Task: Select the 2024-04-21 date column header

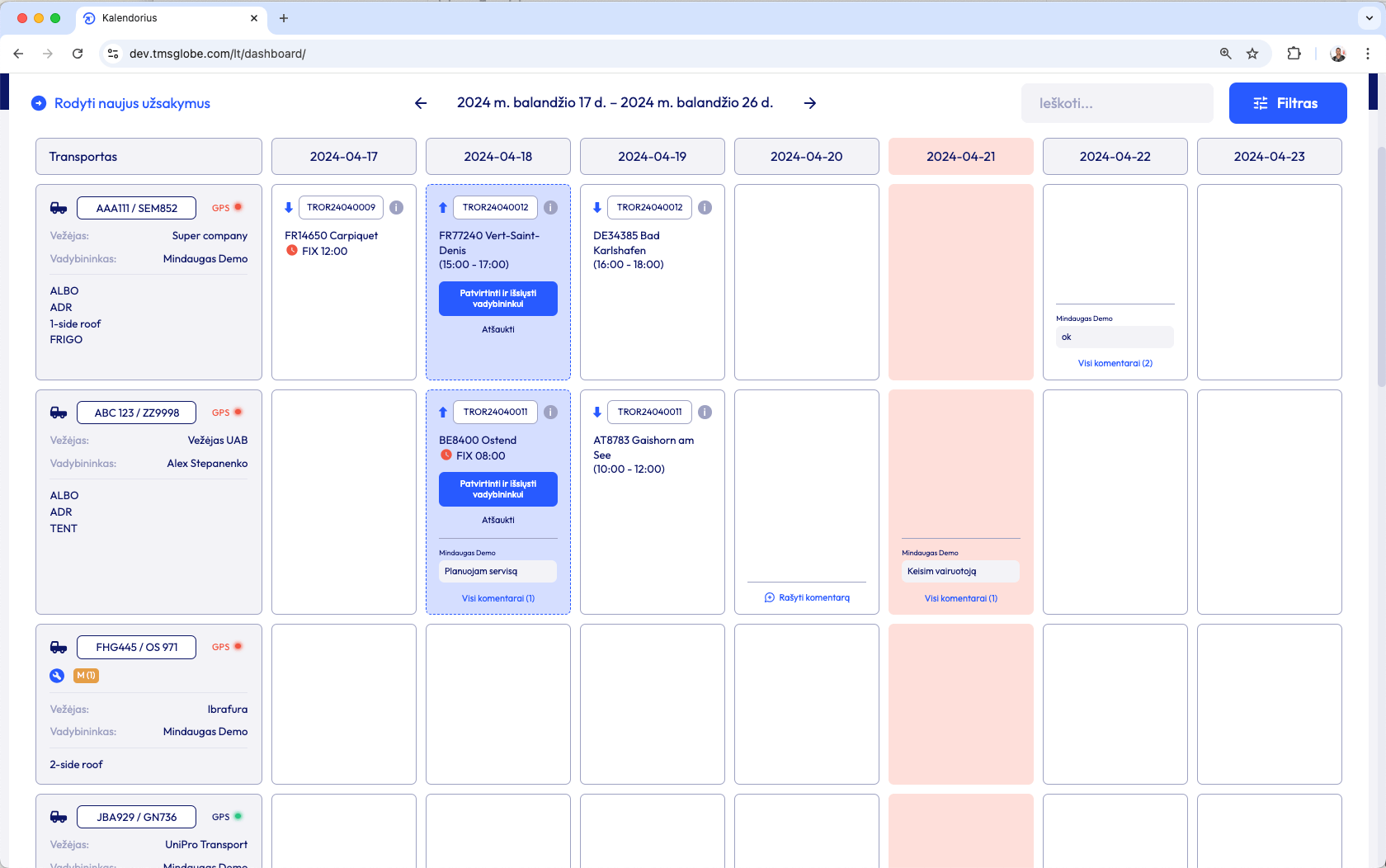Action: tap(960, 157)
